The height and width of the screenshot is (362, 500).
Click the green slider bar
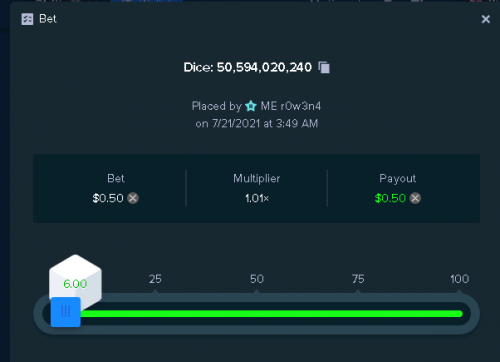pos(271,314)
